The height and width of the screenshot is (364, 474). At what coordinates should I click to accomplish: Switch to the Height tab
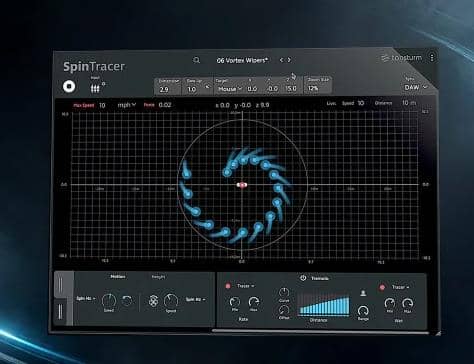(x=158, y=277)
